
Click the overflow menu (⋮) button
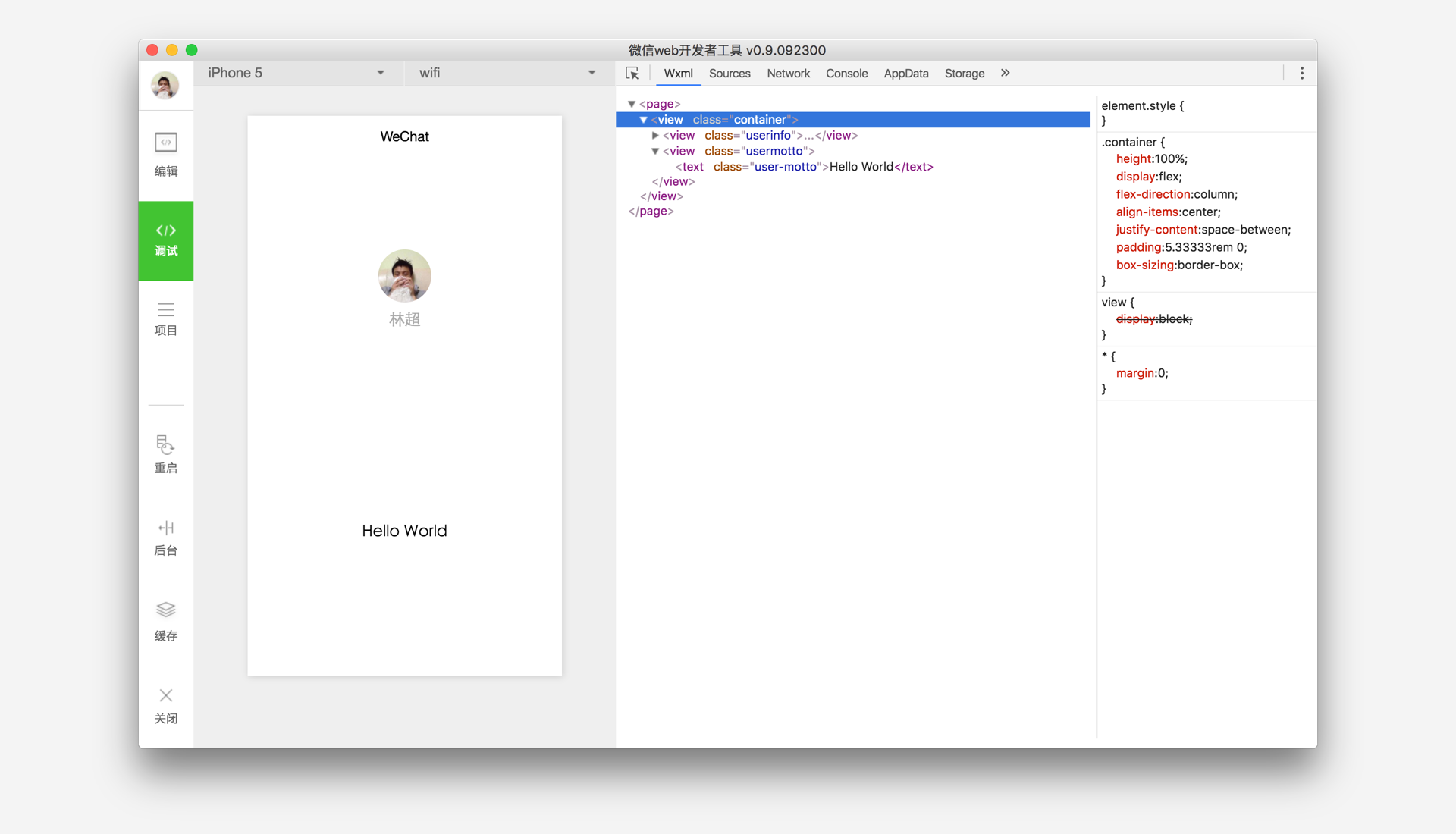1302,73
